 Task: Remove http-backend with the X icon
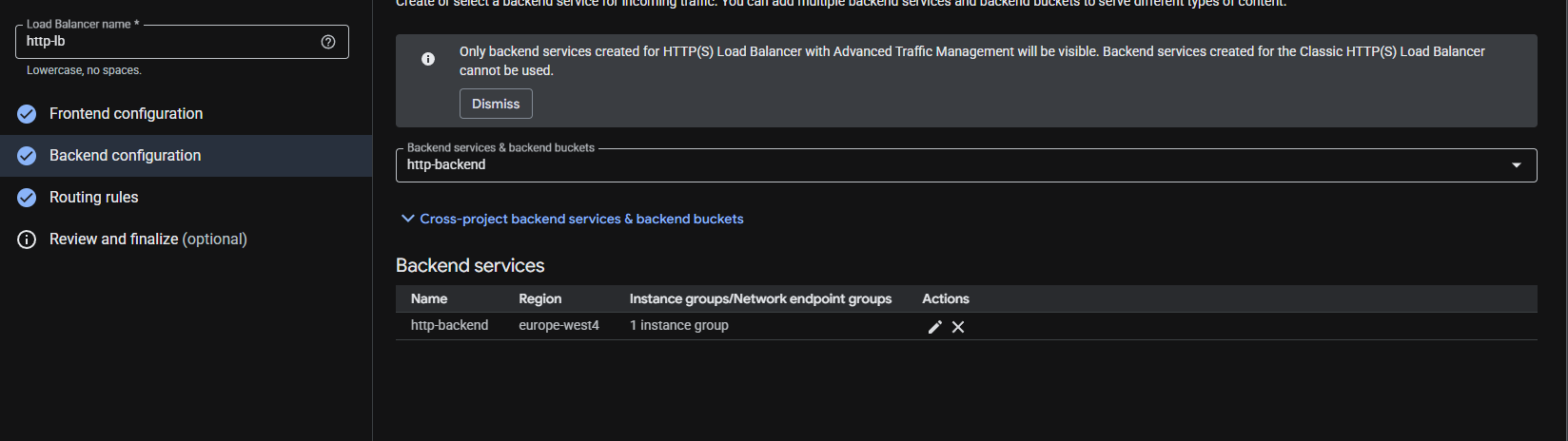[958, 327]
